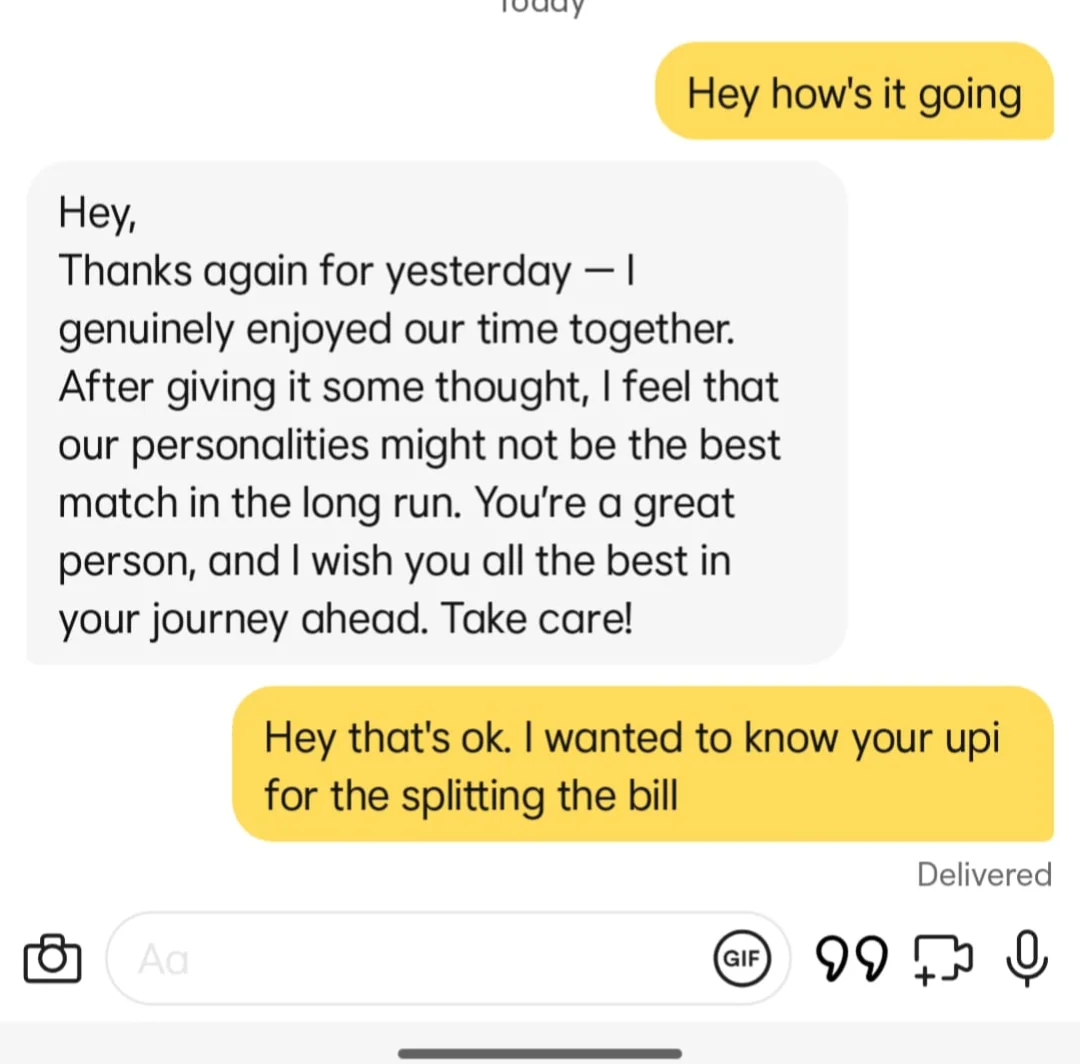
Task: Focus the Aa message input field
Action: (x=448, y=958)
